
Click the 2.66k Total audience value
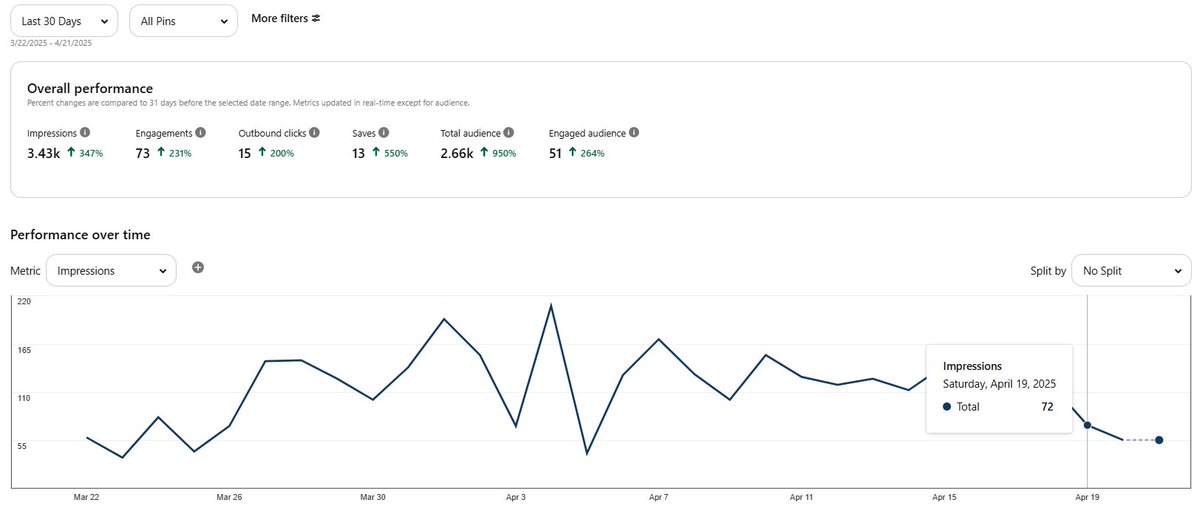coord(457,153)
